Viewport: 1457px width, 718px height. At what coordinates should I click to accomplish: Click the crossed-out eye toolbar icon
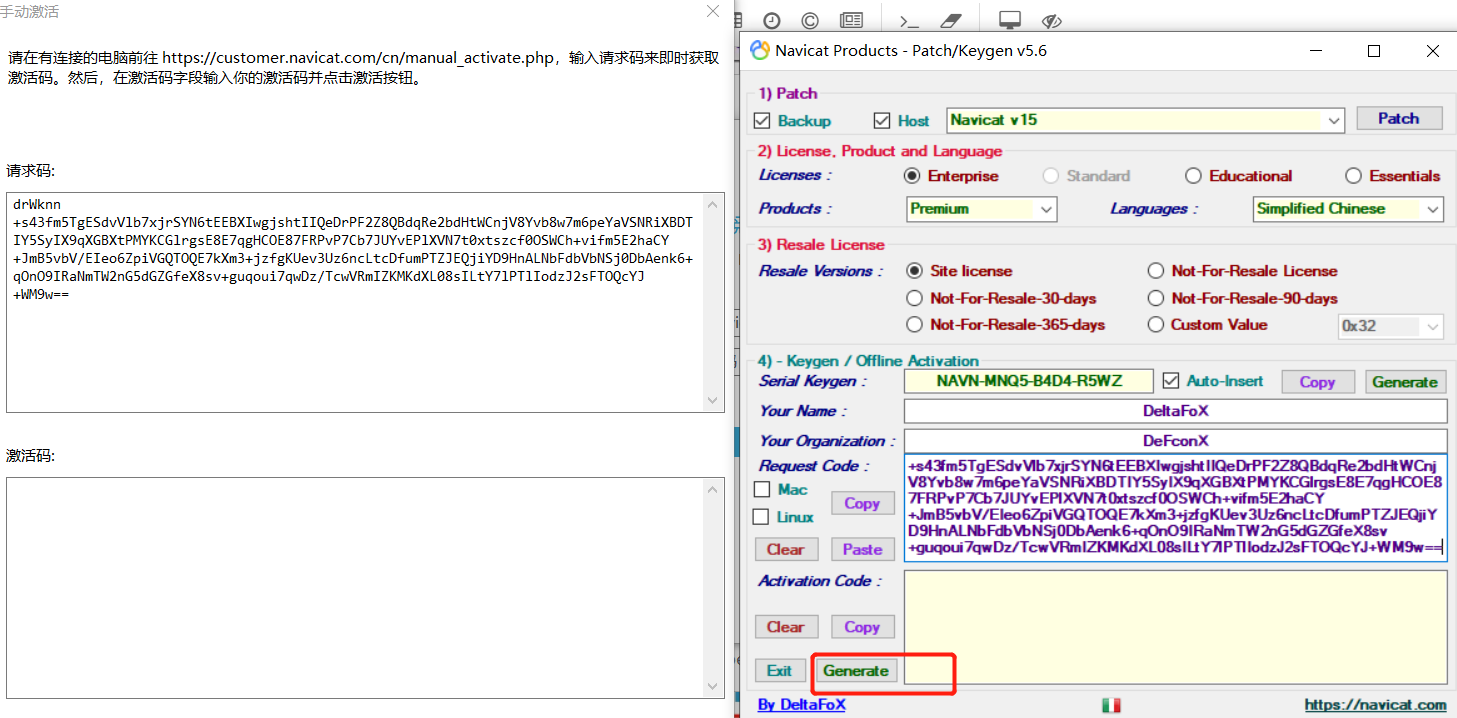coord(1051,20)
